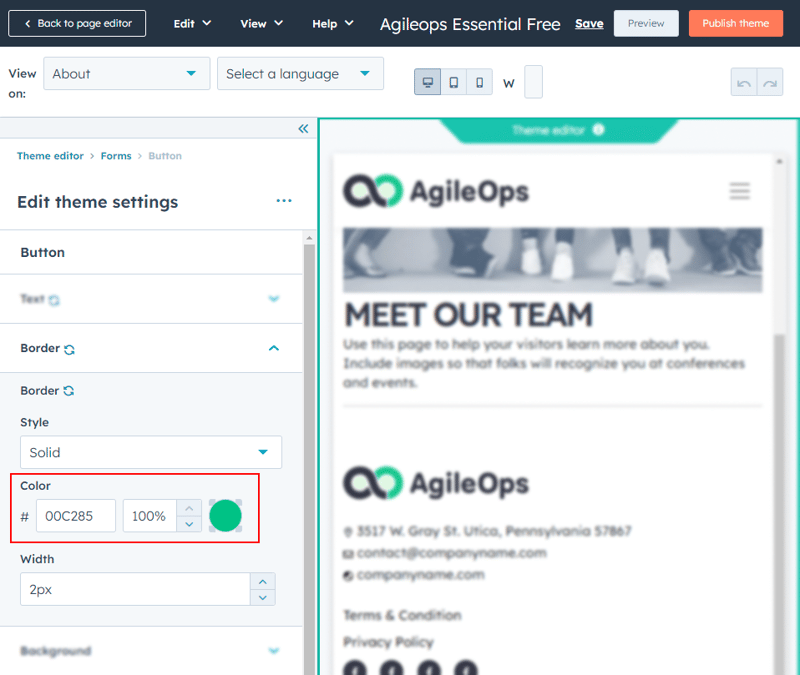Collapse the sidebar with double-chevron icon

(303, 128)
